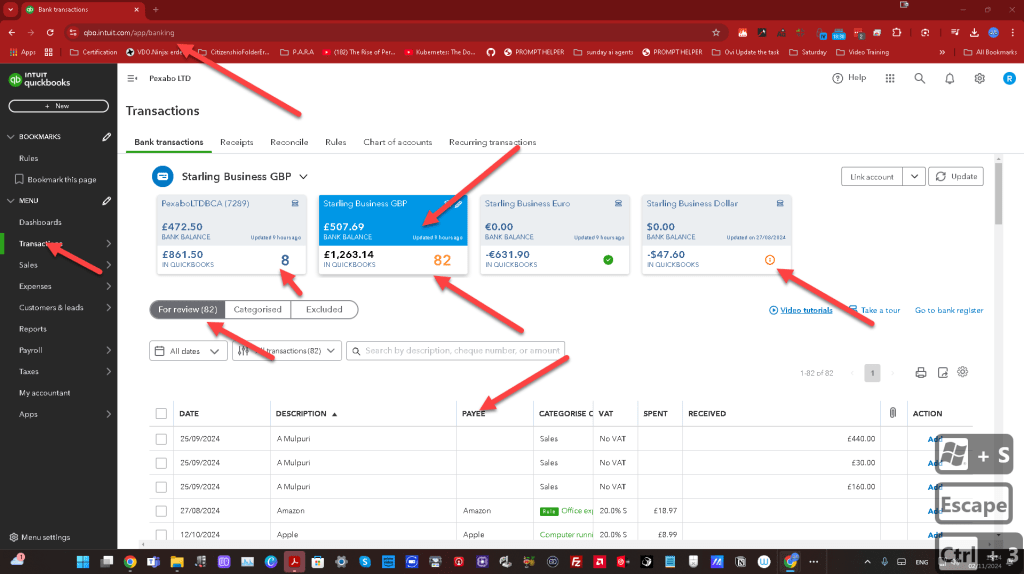Image resolution: width=1024 pixels, height=574 pixels.
Task: Open the apps grid icon in header
Action: coord(889,78)
